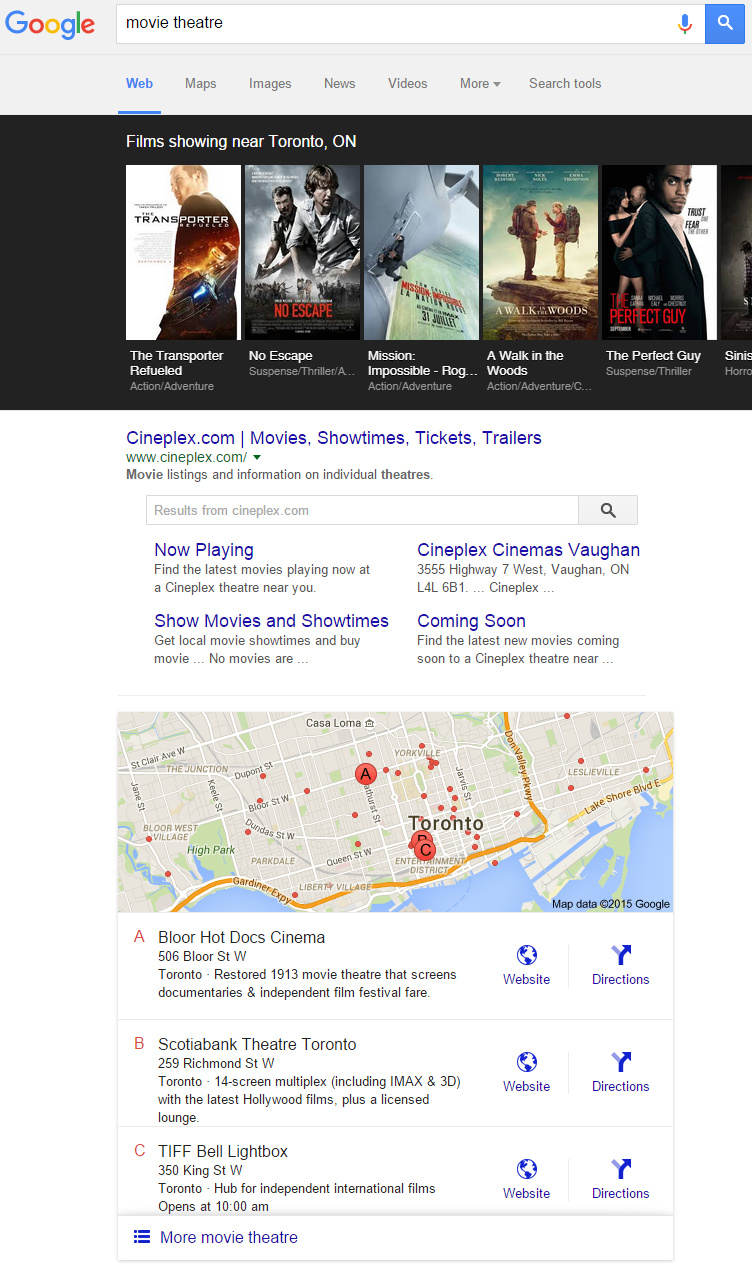The image size is (752, 1264).
Task: Open Search tools options
Action: tap(565, 84)
